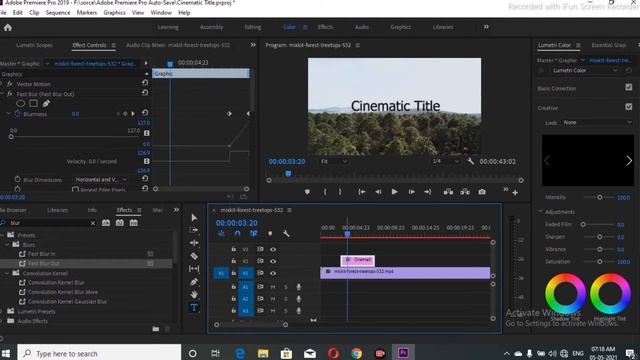This screenshot has height=360, width=640.
Task: Toggle track lock on V2
Action: [x=233, y=261]
